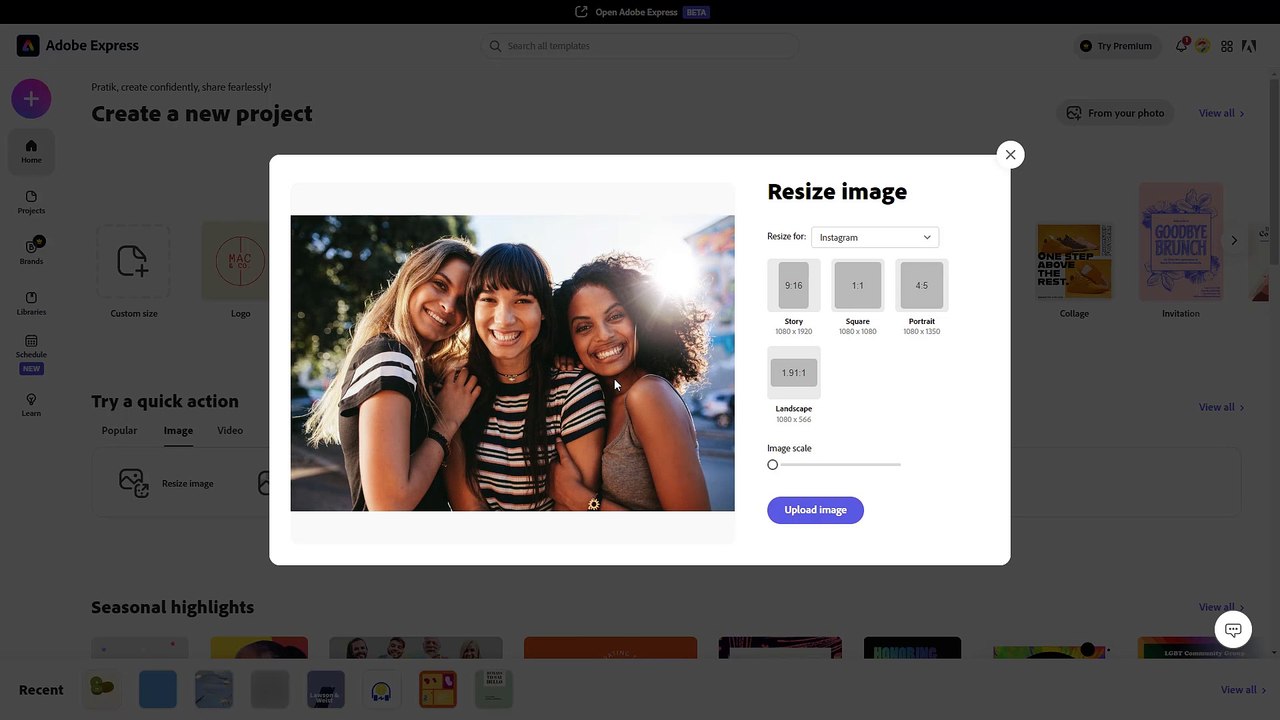Open the recent orange grid project thumbnail
Viewport: 1280px width, 720px height.
tap(437, 690)
